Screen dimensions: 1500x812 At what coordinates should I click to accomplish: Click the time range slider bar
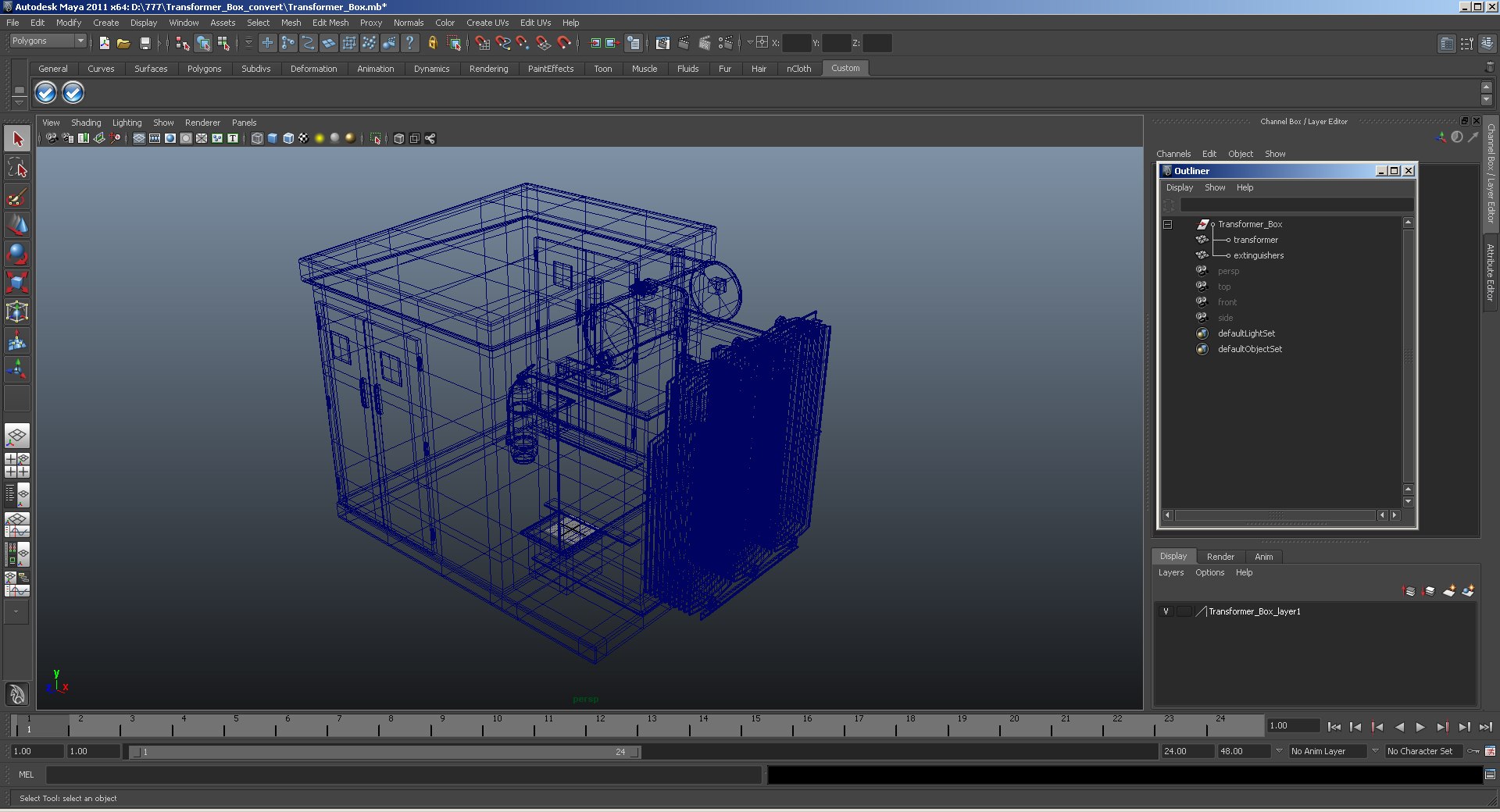383,752
